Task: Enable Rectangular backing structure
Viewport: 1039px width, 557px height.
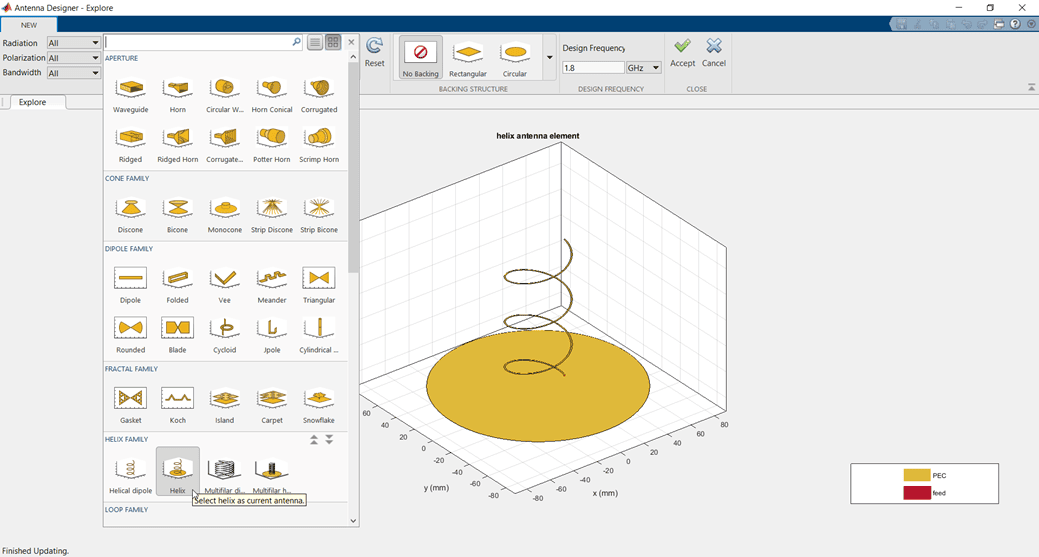Action: tap(467, 57)
